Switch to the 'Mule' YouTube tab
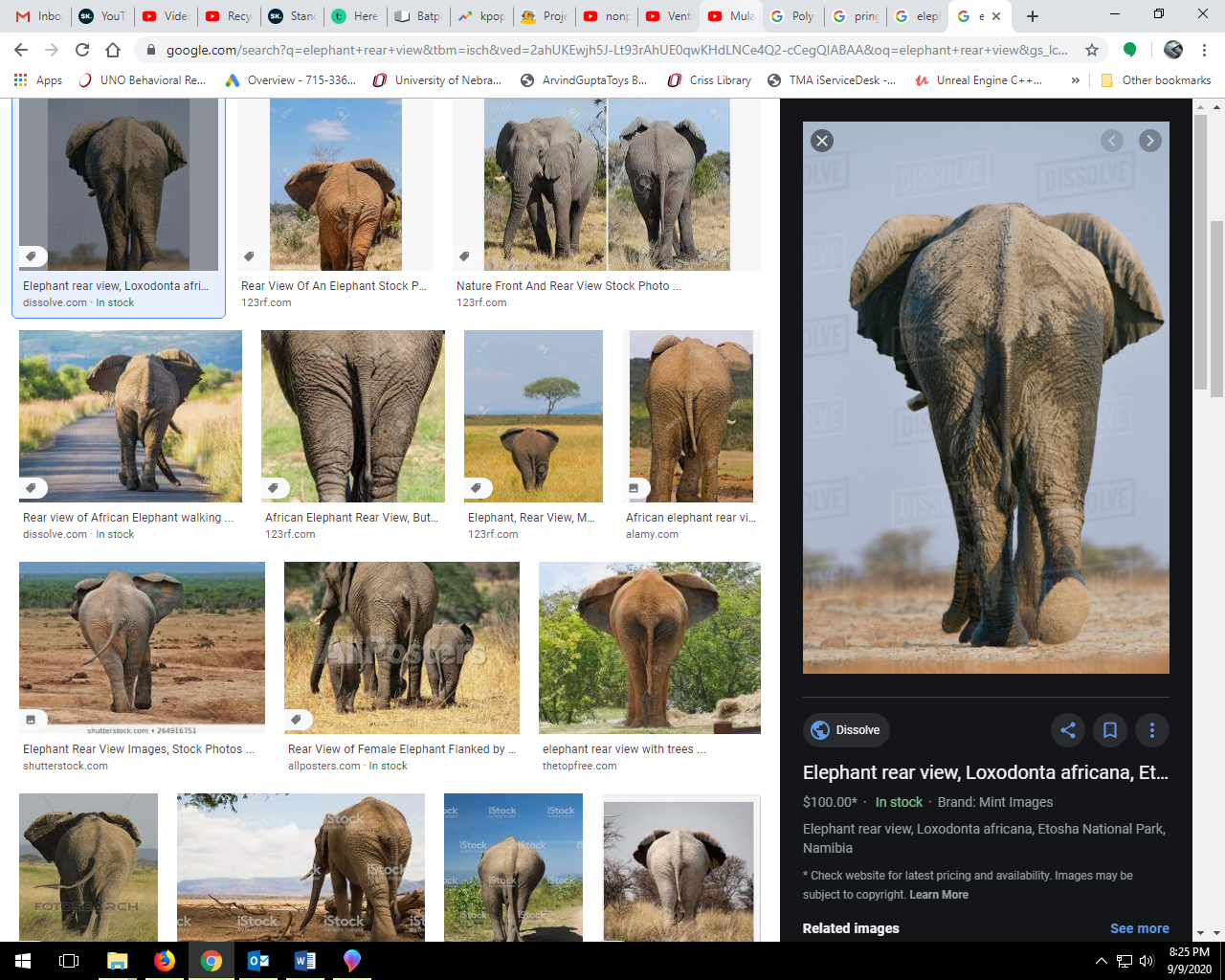The width and height of the screenshot is (1225, 980). coord(731,16)
